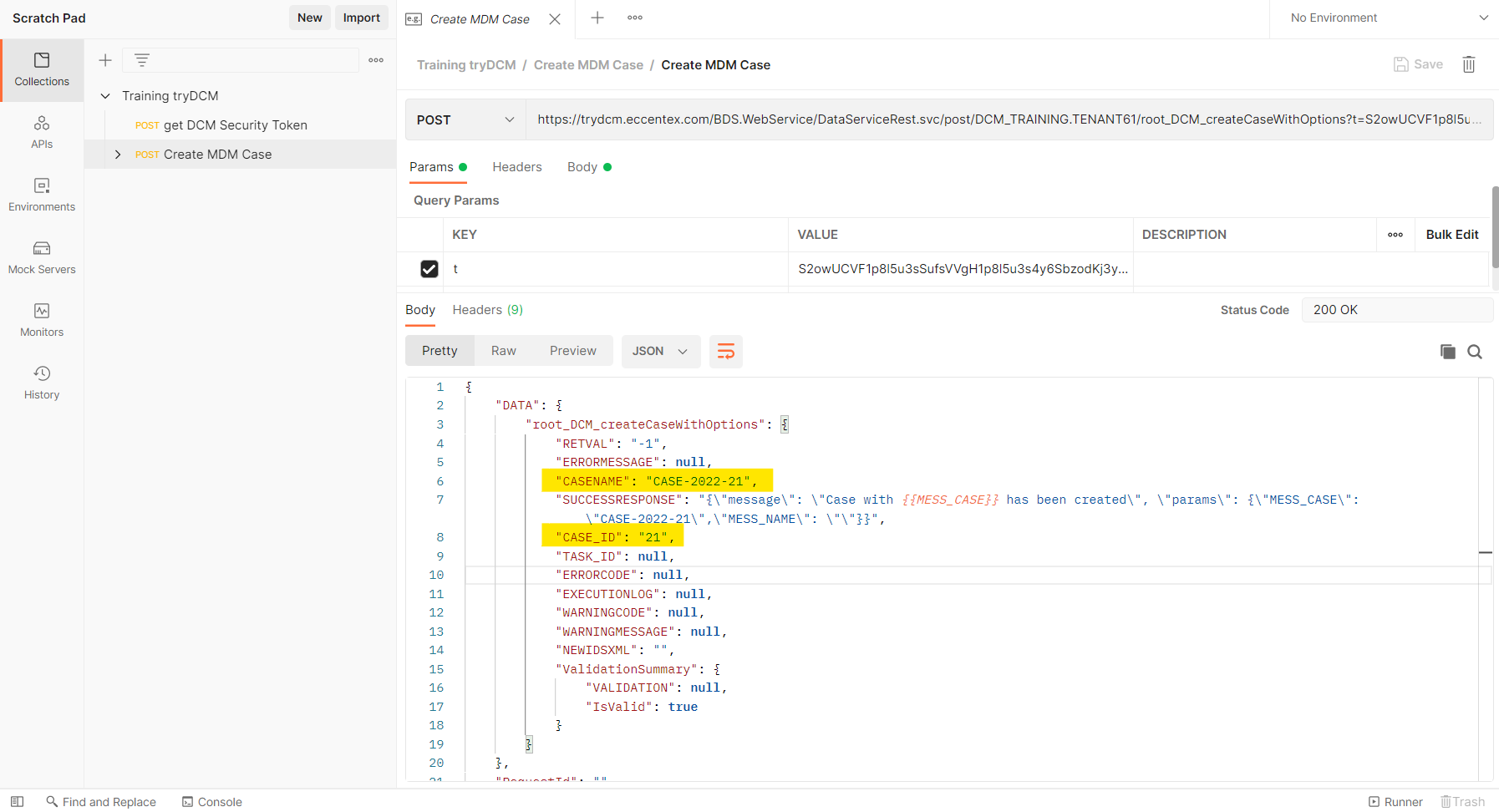This screenshot has width=1499, height=812.
Task: Open a new request tab
Action: (x=597, y=18)
